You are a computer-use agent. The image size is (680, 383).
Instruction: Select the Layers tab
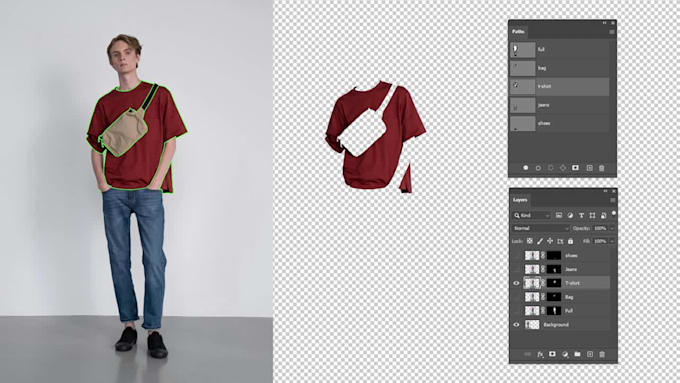tap(520, 200)
